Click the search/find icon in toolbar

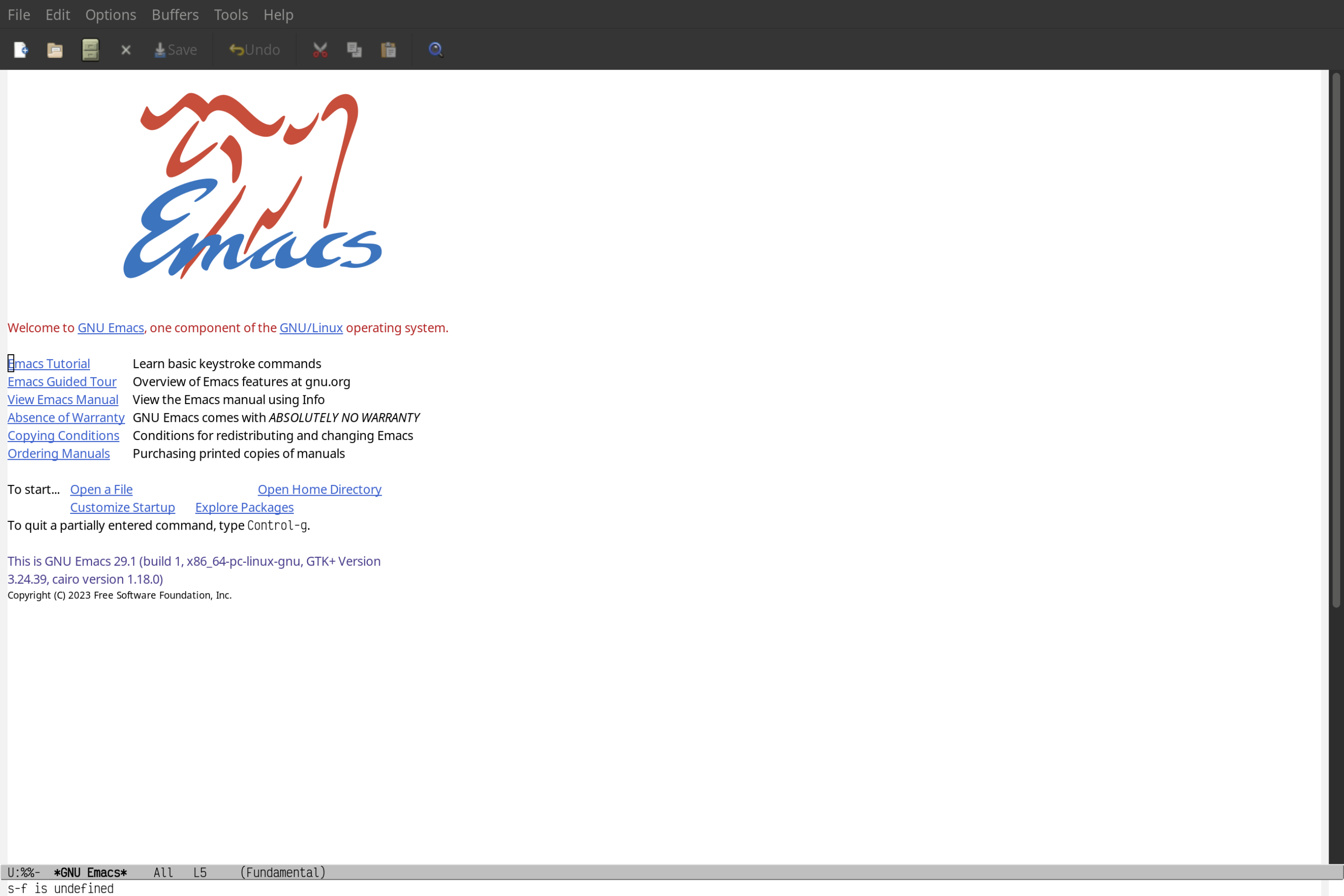coord(435,49)
